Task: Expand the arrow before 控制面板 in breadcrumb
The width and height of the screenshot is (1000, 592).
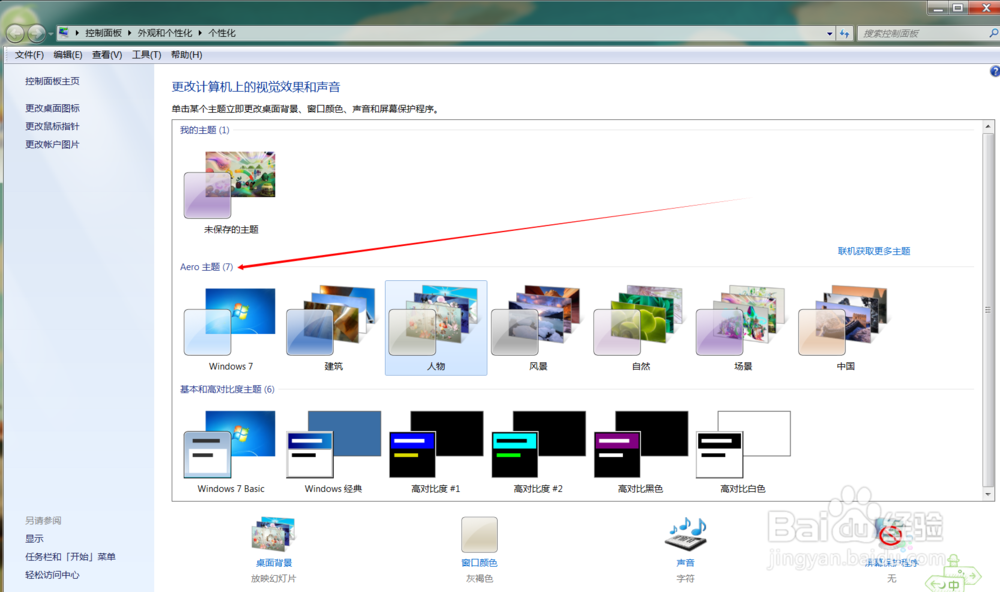Action: (77, 33)
